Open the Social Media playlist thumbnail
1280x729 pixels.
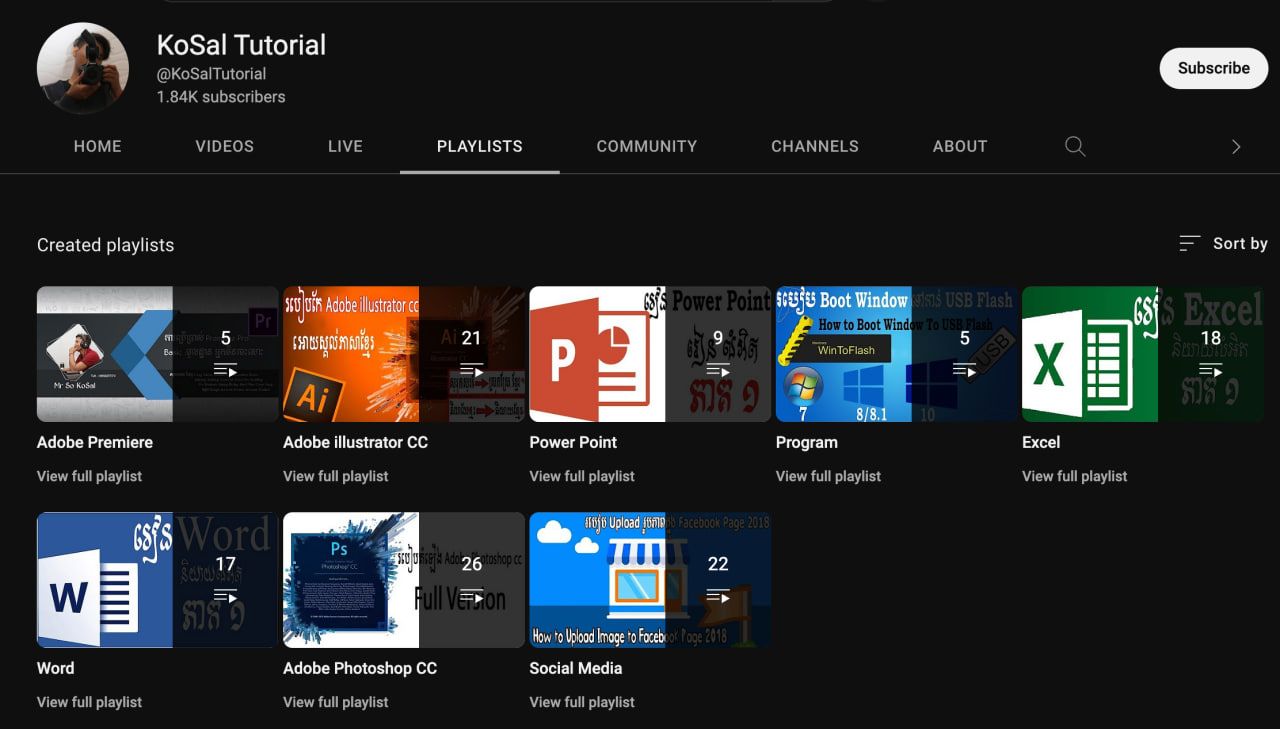[x=650, y=580]
